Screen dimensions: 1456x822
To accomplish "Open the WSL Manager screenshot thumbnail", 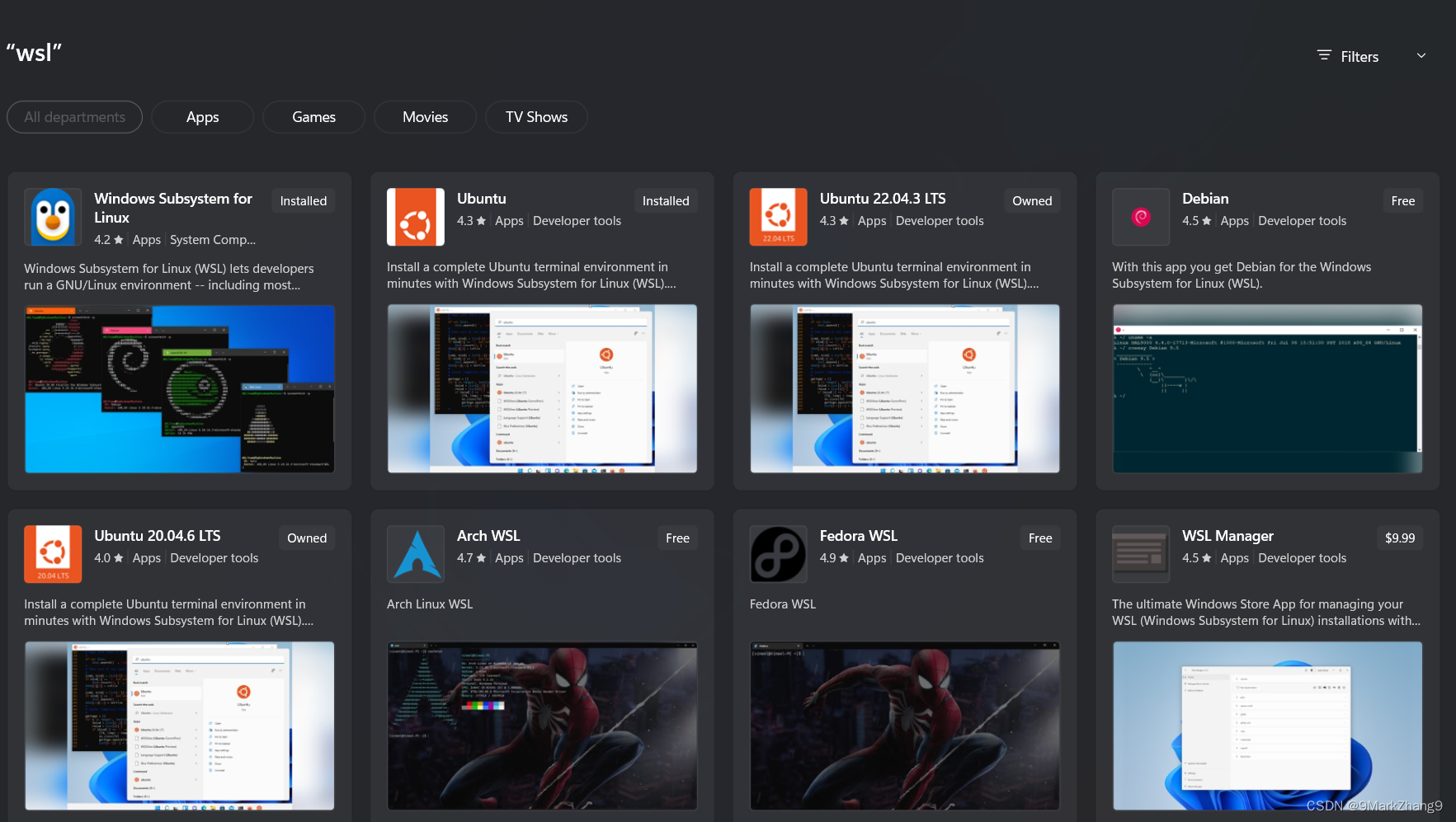I will (x=1267, y=726).
